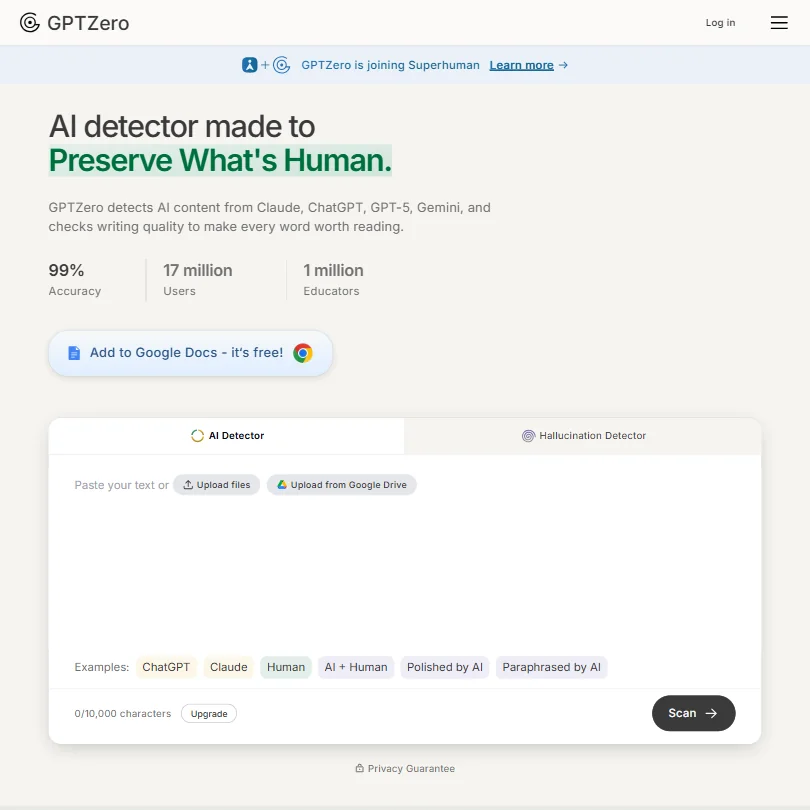Click Upload from Google Drive button
Screen dimensions: 810x810
[341, 485]
